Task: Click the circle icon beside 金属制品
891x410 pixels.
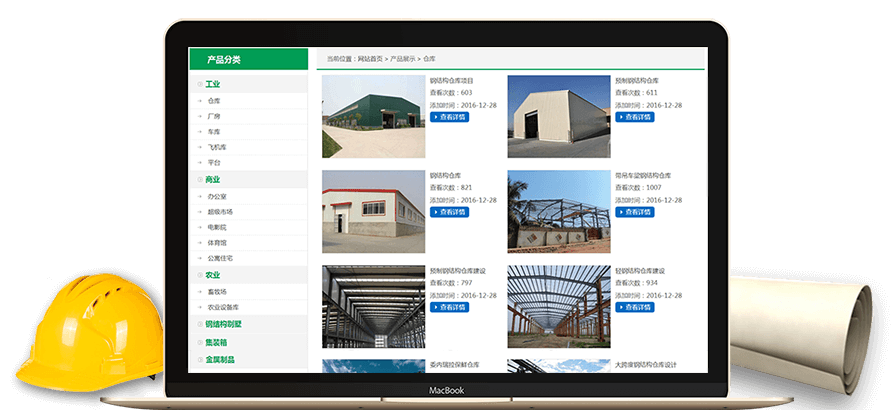Action: click(200, 359)
